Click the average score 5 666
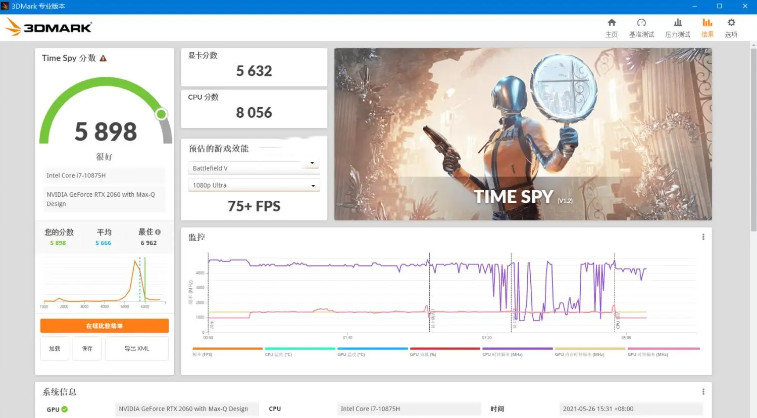Image resolution: width=757 pixels, height=418 pixels. 103,243
